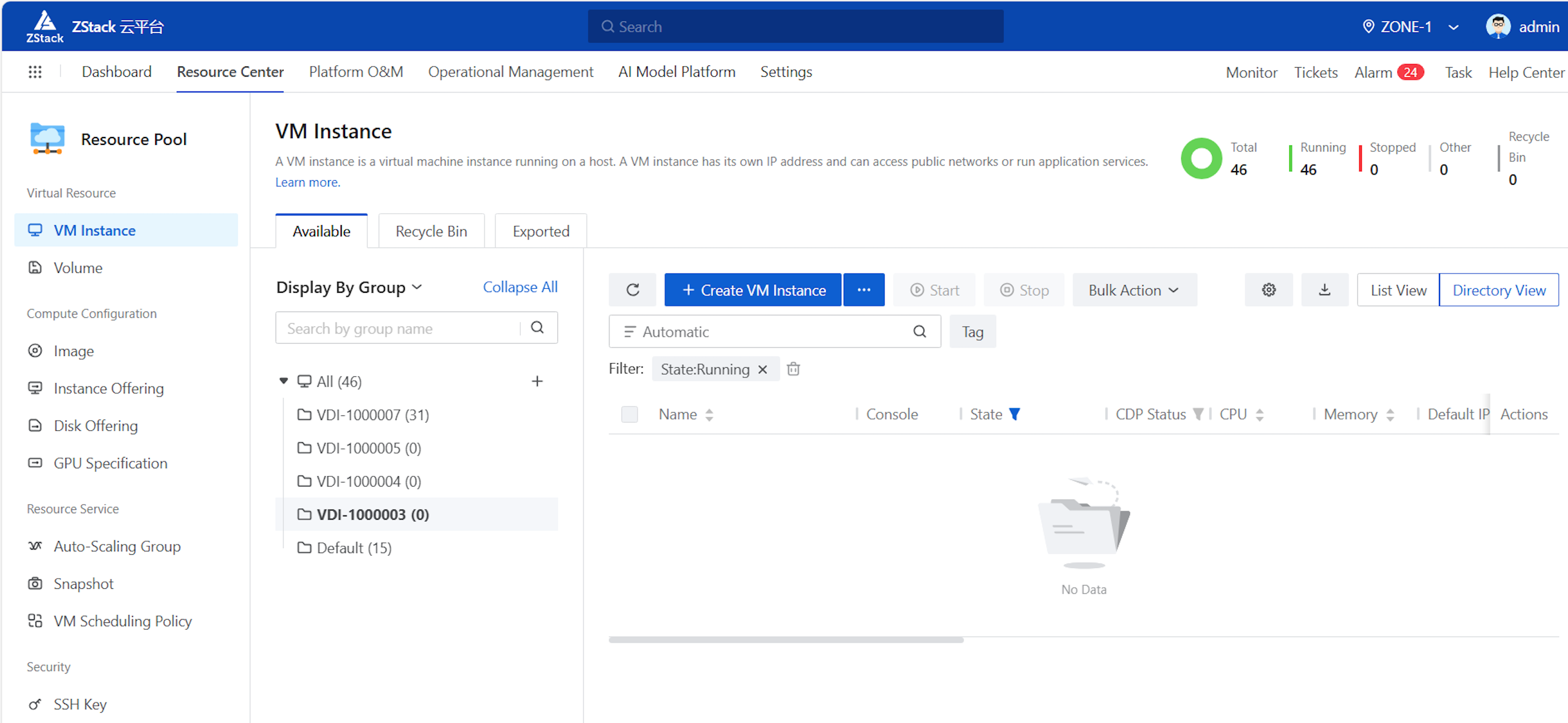1568x723 pixels.
Task: Remove the State:Running filter tag
Action: pyautogui.click(x=762, y=369)
